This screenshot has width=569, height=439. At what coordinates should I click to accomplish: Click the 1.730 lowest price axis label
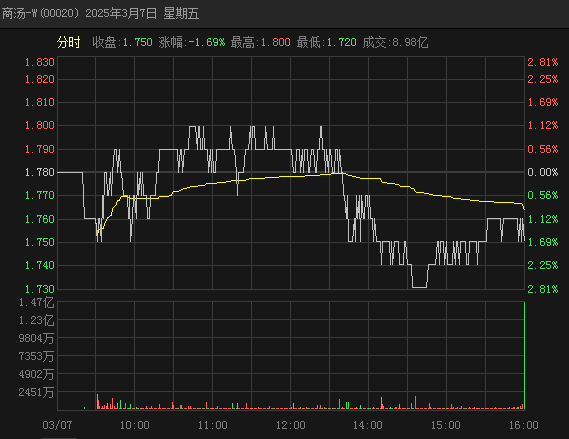pyautogui.click(x=40, y=289)
